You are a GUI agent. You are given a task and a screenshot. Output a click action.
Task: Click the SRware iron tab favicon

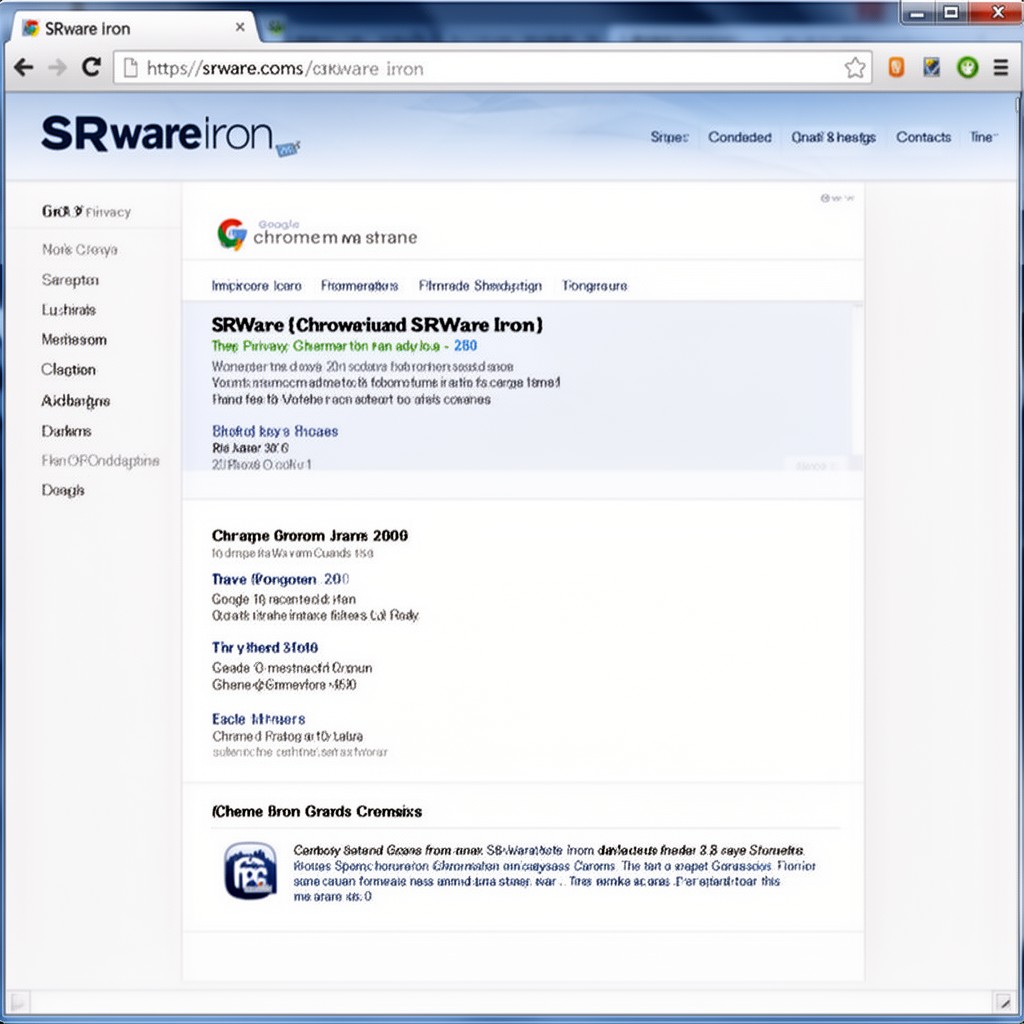coord(30,28)
